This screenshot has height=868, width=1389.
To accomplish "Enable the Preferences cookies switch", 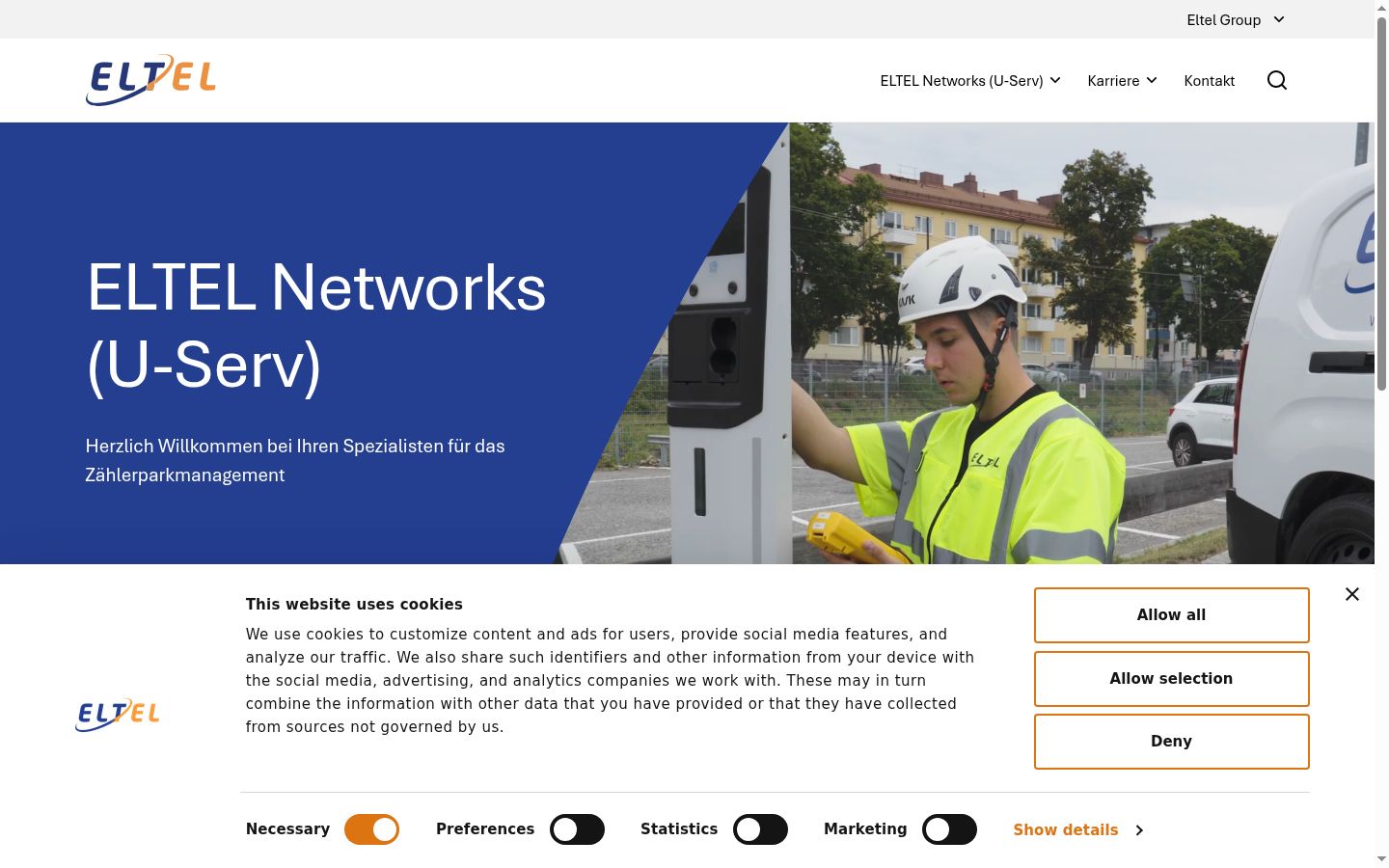I will pos(577,829).
